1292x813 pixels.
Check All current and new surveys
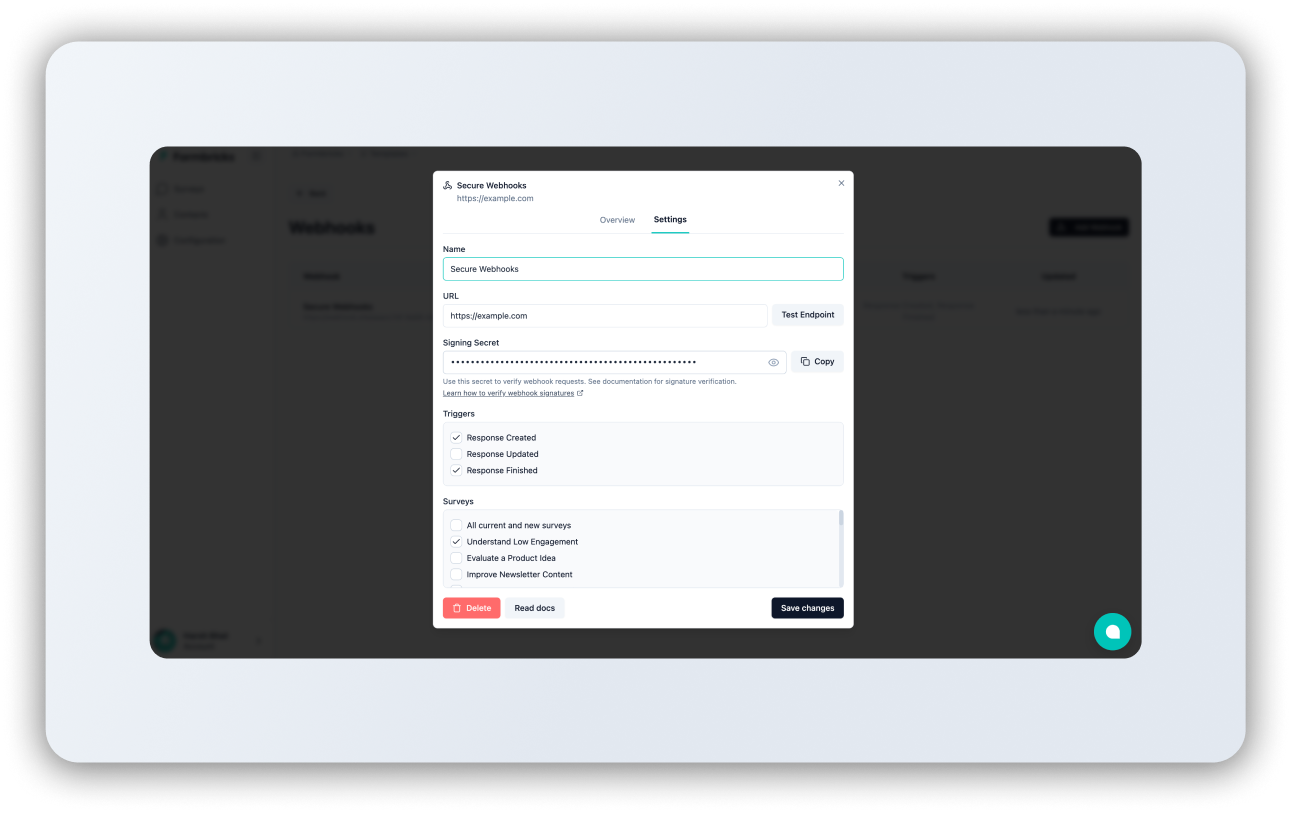point(456,524)
